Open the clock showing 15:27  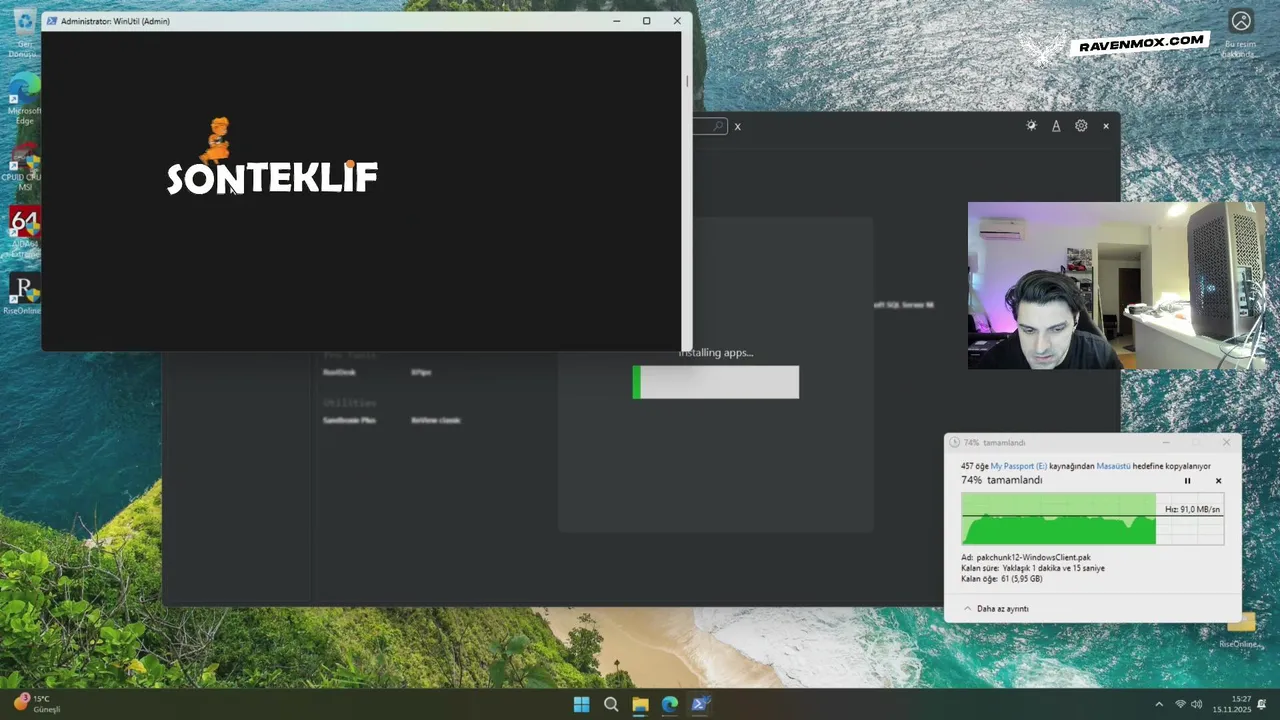pyautogui.click(x=1232, y=704)
